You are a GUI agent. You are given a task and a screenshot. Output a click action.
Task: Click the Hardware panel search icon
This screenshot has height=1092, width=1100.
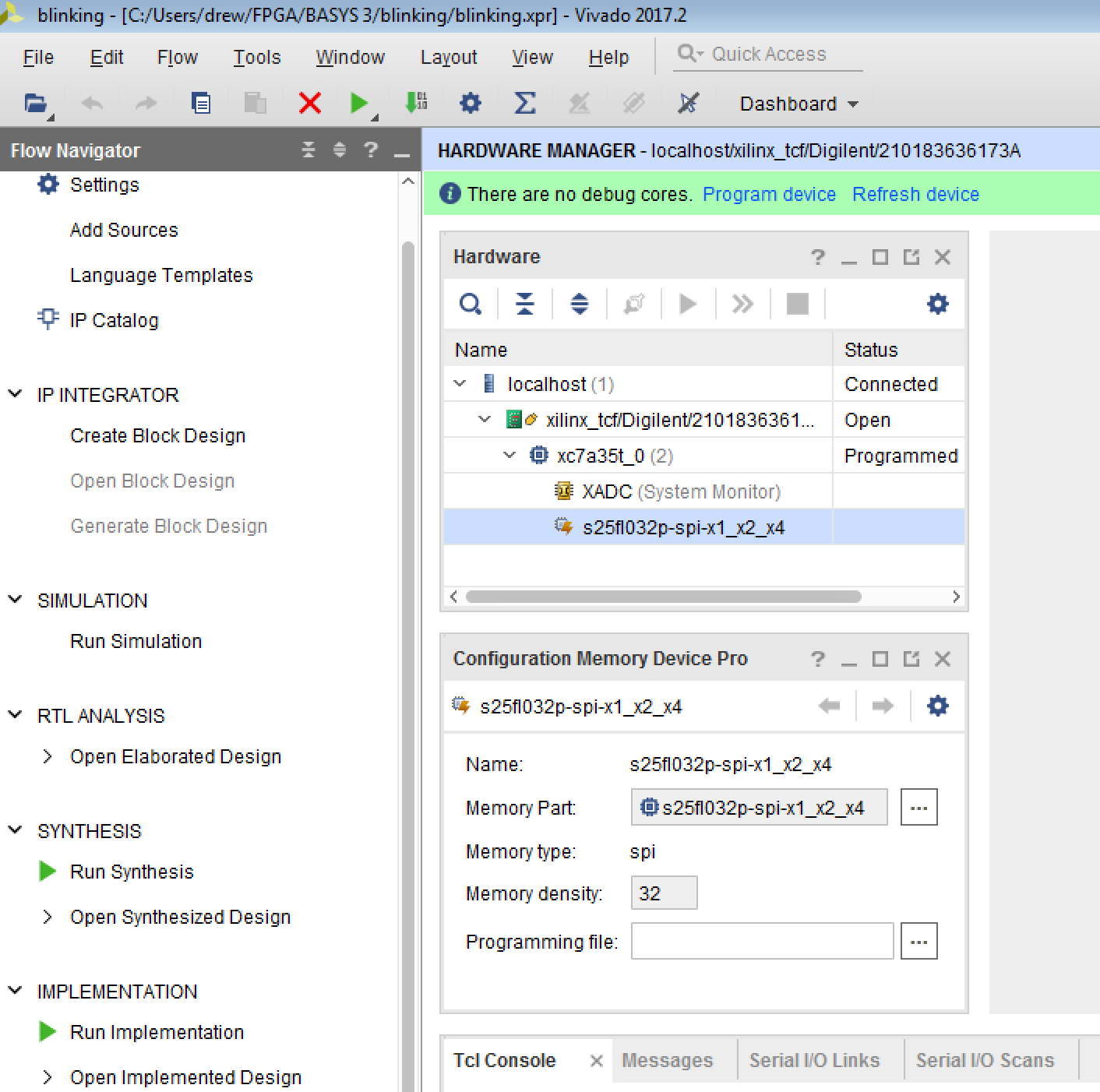coord(471,304)
